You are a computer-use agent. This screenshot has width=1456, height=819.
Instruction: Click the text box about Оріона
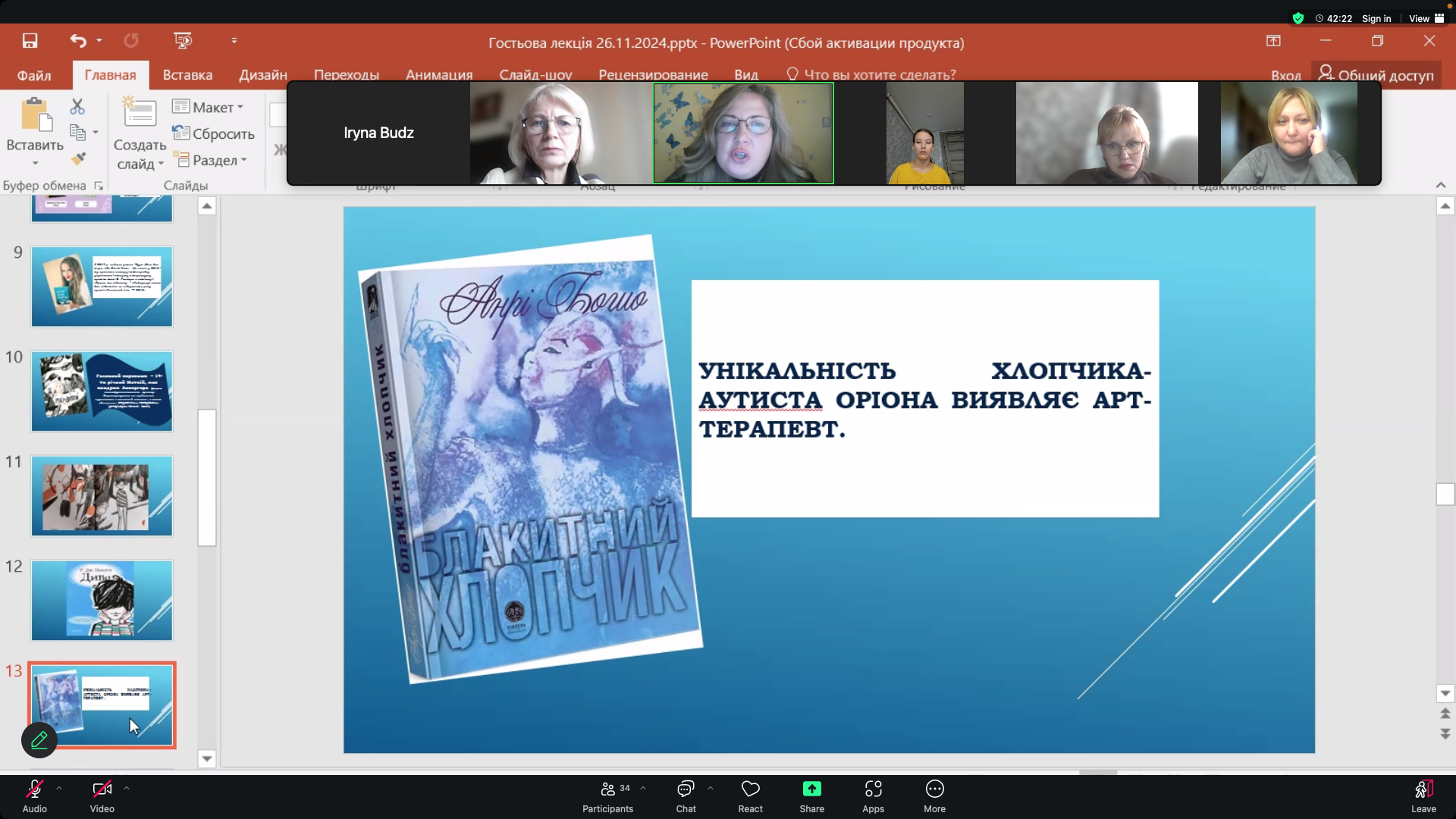(925, 399)
